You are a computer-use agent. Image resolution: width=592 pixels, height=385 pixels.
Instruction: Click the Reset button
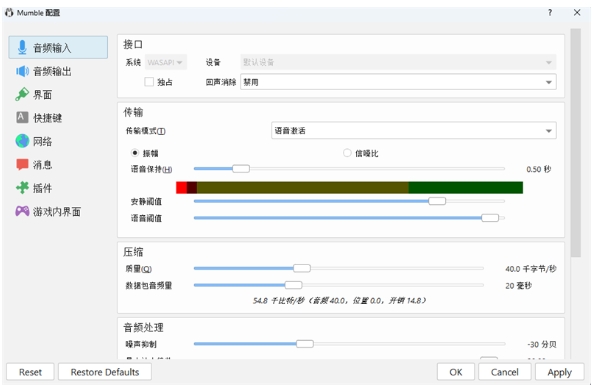tap(30, 372)
